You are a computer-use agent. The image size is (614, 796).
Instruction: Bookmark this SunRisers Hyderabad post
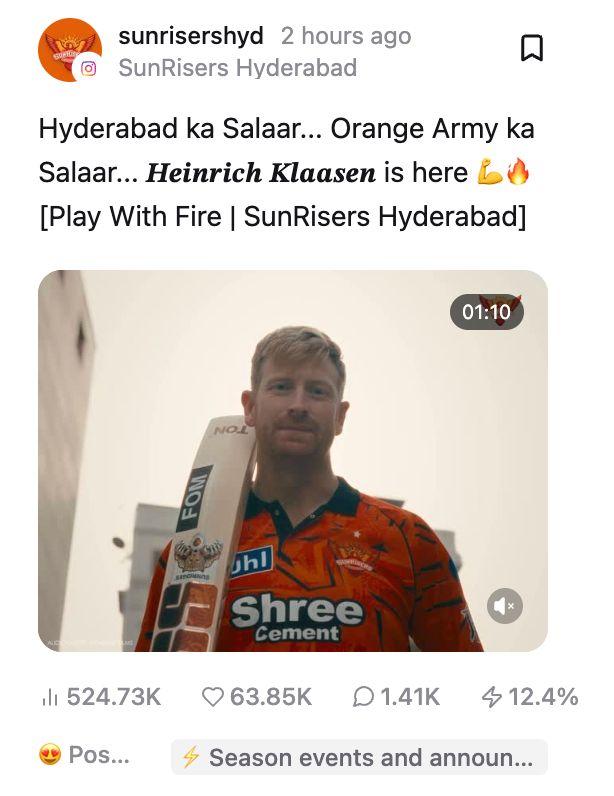click(532, 47)
